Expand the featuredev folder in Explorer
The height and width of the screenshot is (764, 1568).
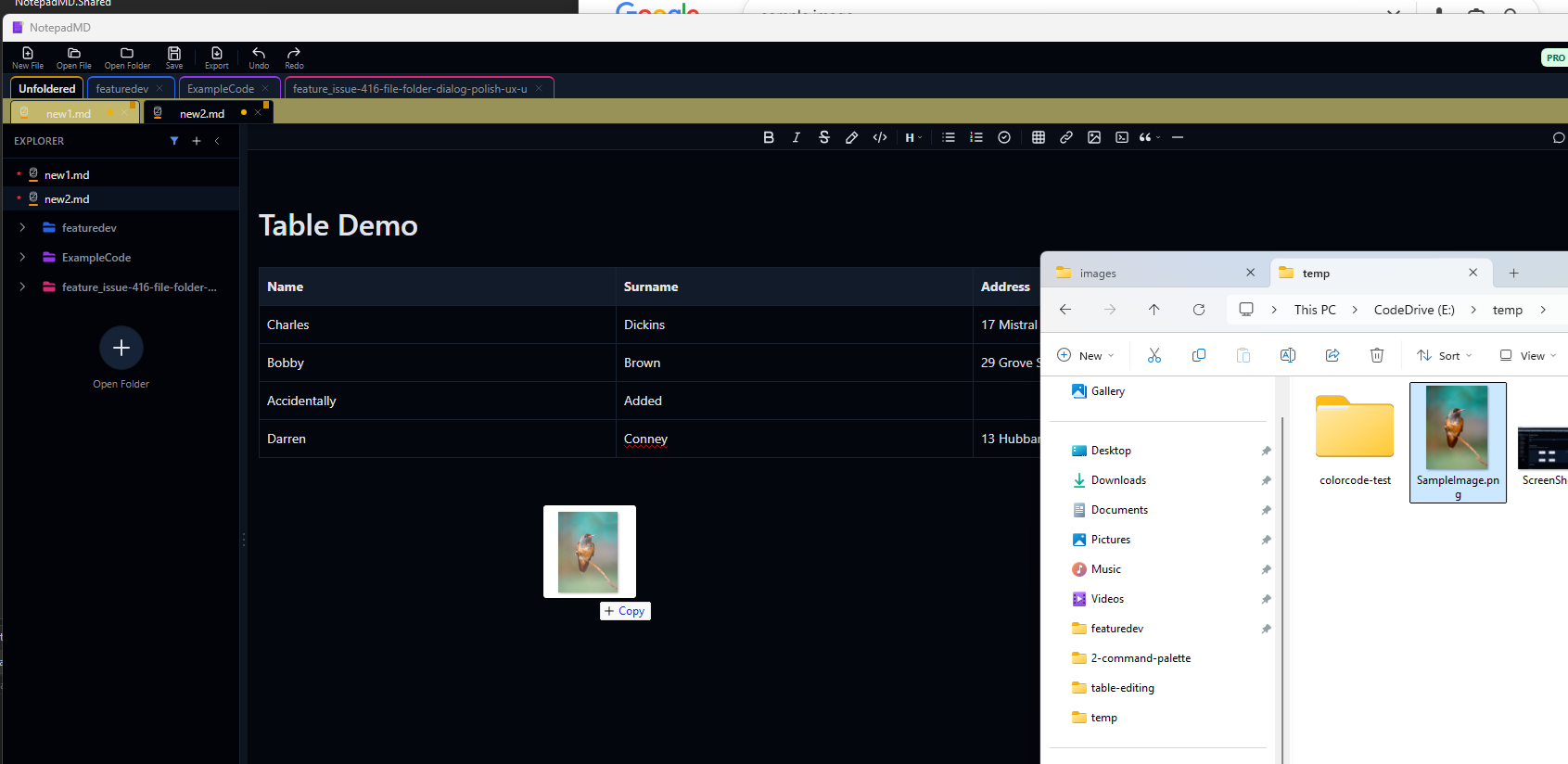22,227
